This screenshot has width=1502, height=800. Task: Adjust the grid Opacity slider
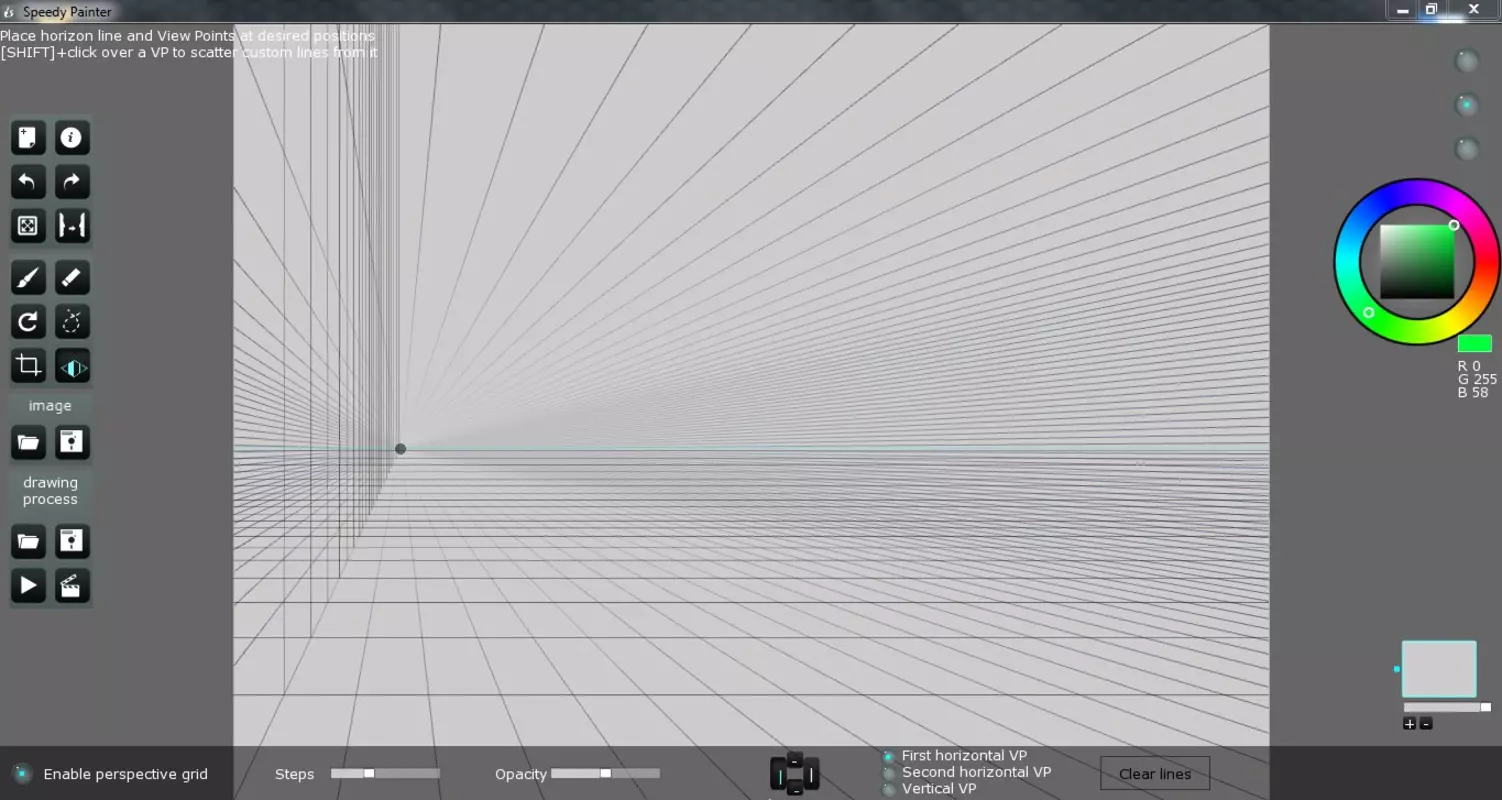(x=605, y=773)
